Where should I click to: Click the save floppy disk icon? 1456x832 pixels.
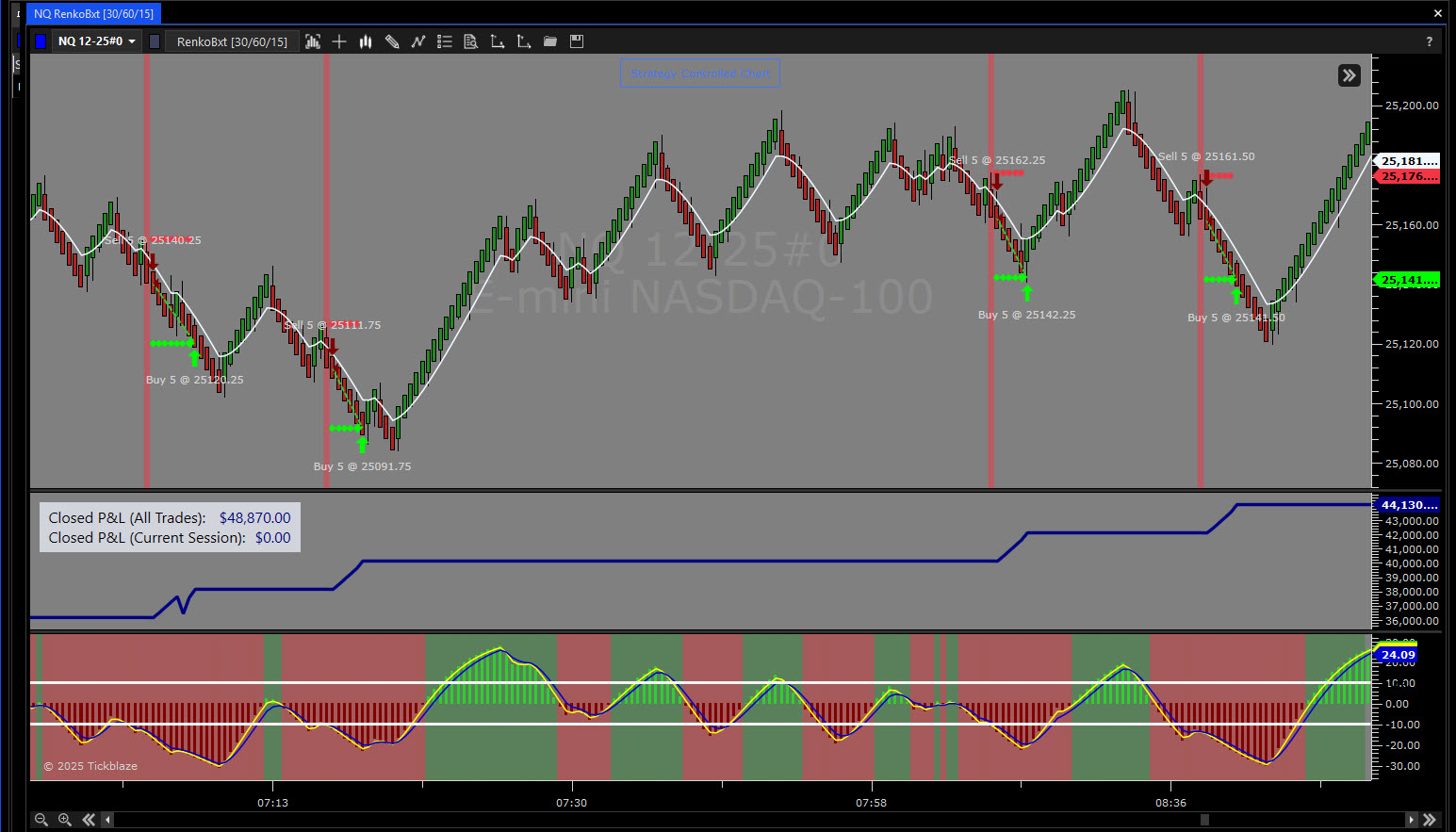pyautogui.click(x=577, y=41)
